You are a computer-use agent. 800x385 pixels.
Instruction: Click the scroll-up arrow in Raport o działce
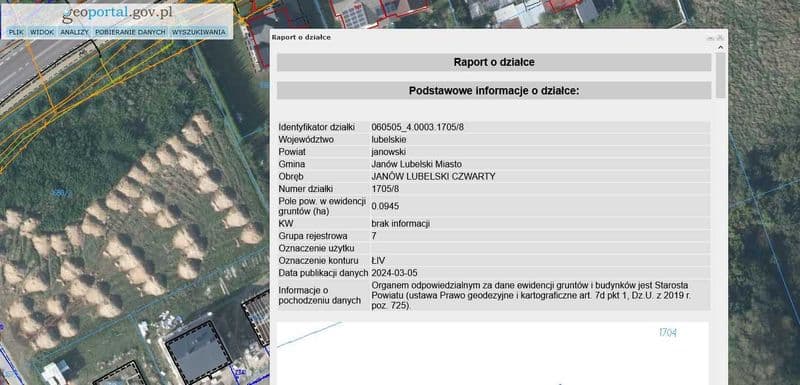click(720, 48)
